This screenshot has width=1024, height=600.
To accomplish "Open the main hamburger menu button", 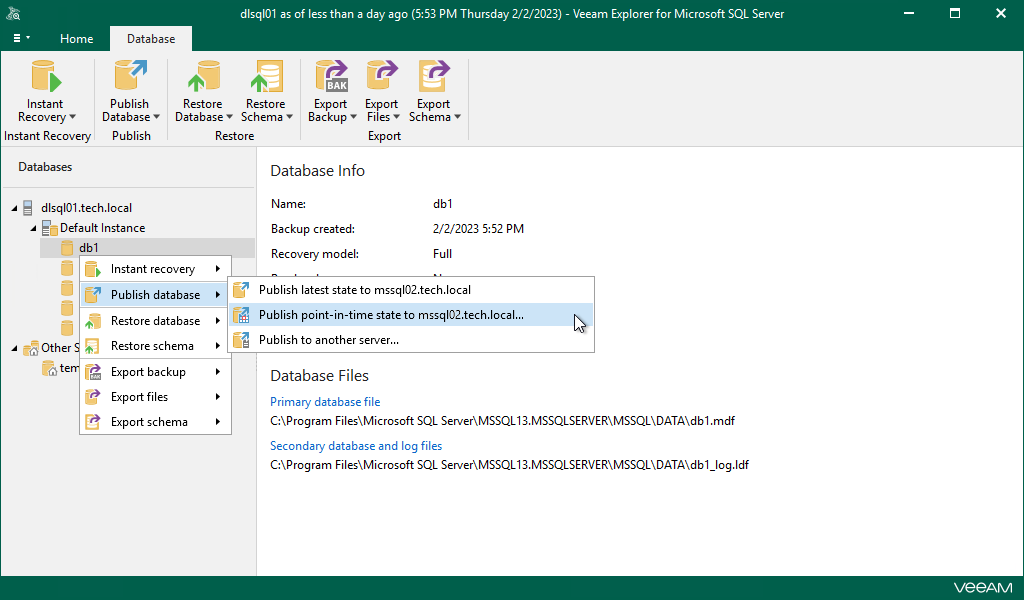I will (21, 39).
